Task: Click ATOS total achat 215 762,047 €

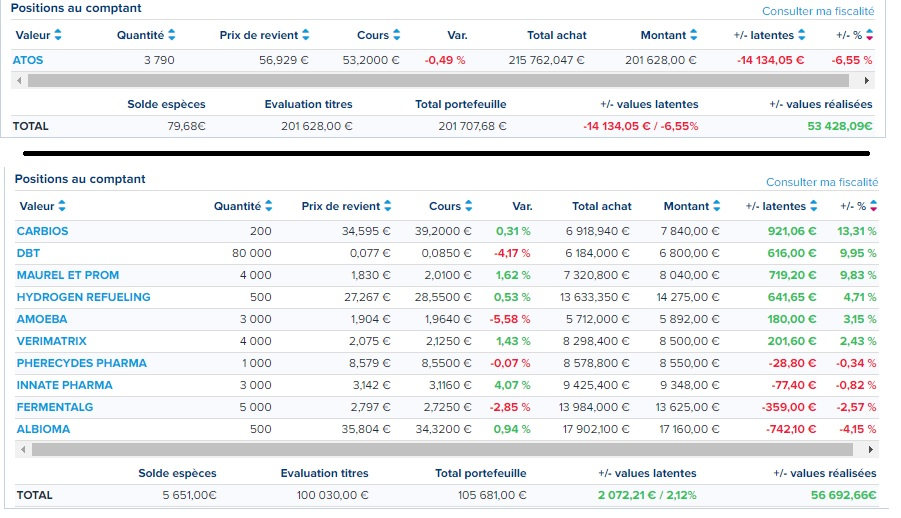Action: point(546,60)
